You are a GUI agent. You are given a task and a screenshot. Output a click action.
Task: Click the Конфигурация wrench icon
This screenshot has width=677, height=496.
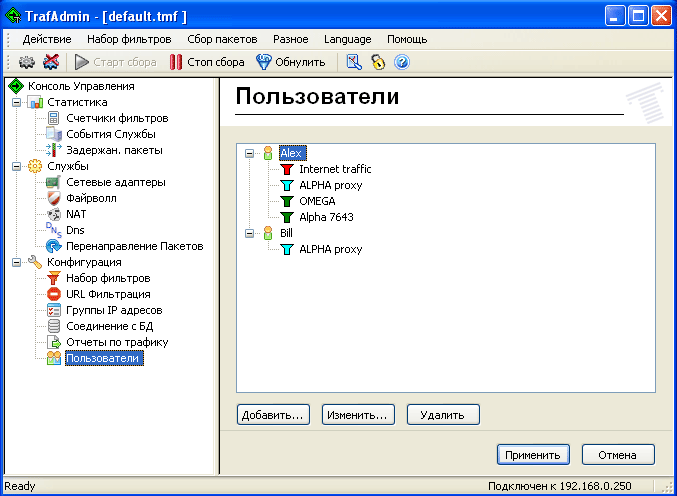35,262
